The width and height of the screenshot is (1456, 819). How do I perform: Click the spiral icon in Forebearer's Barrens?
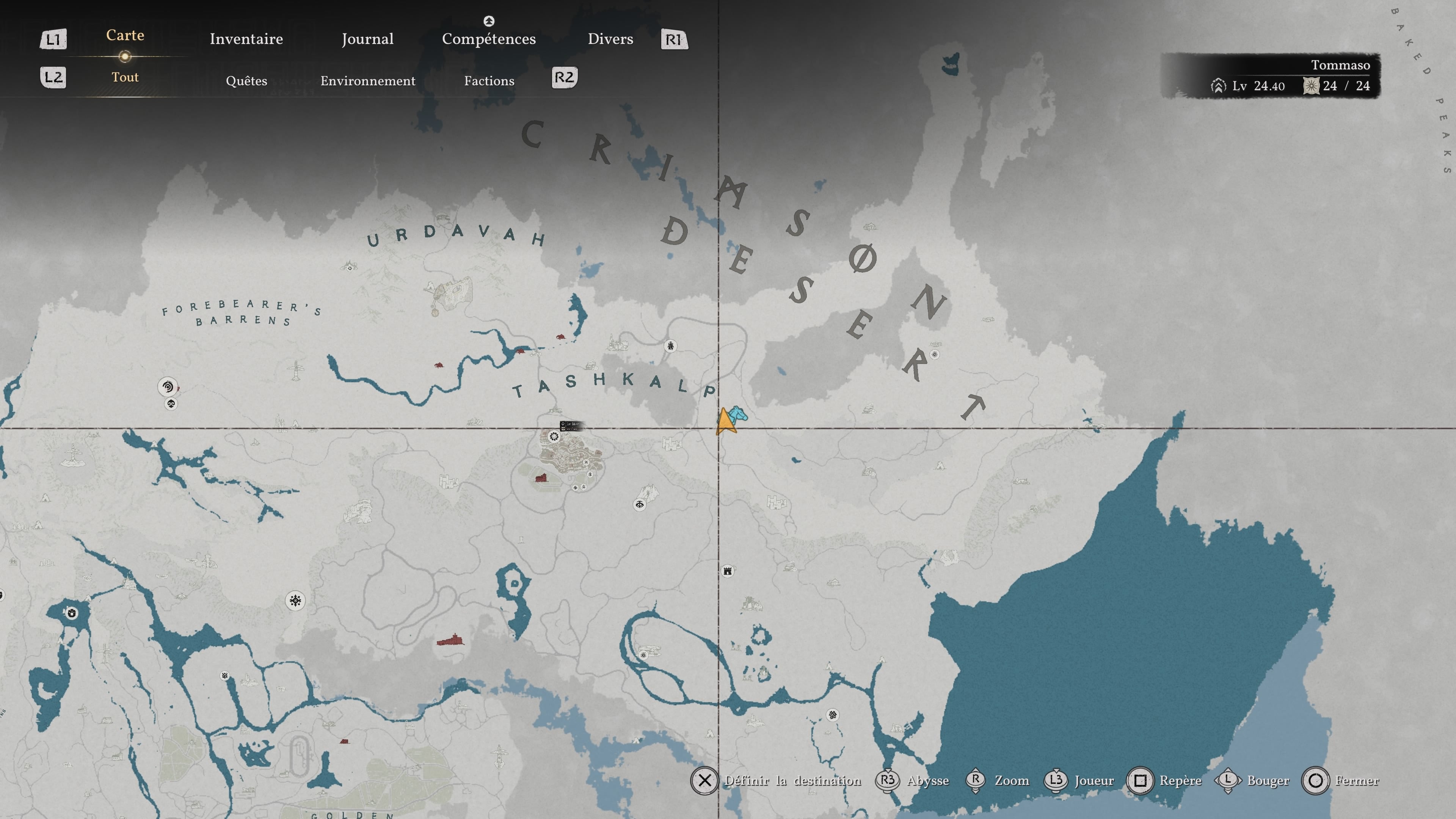(167, 387)
